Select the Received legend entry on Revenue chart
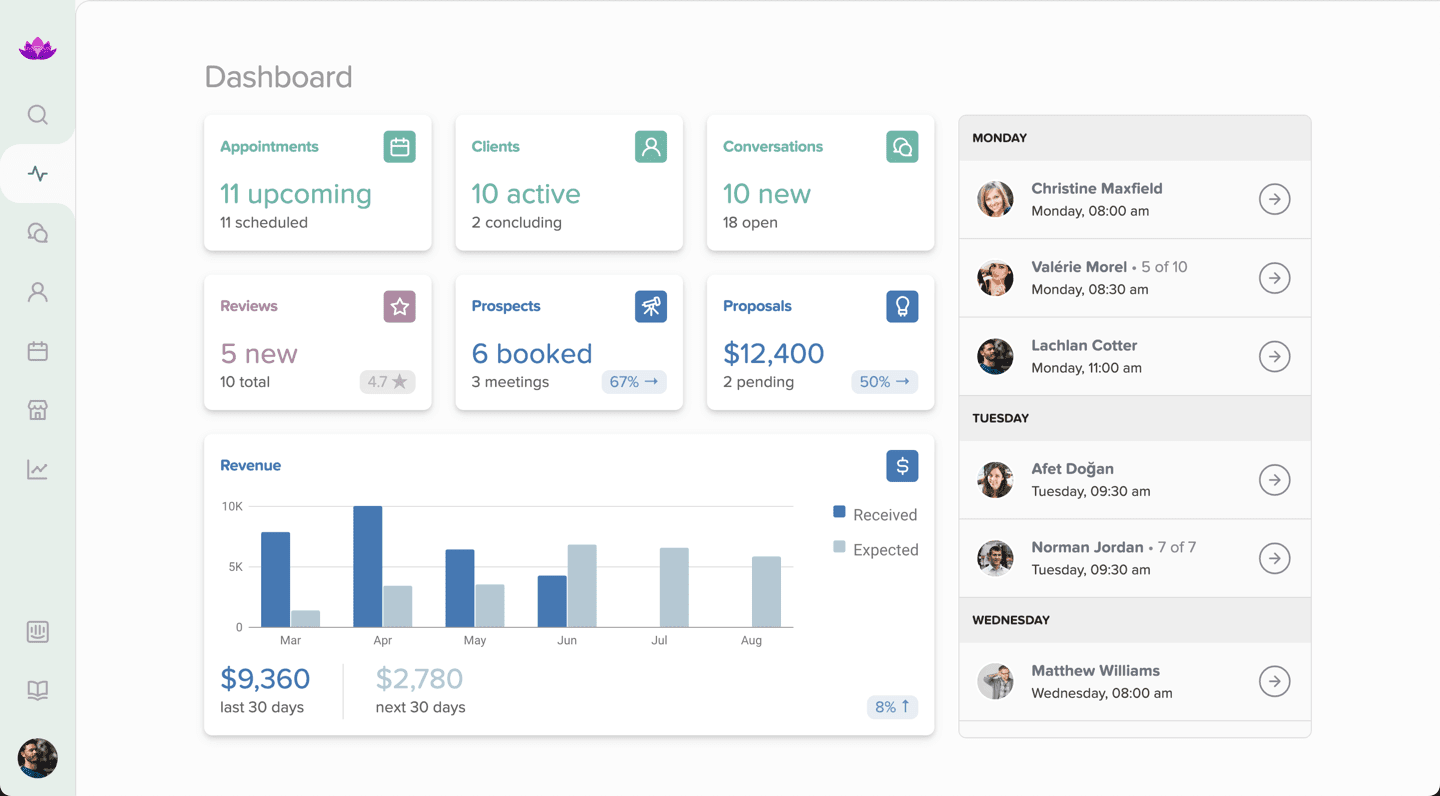Viewport: 1440px width, 796px height. point(875,514)
